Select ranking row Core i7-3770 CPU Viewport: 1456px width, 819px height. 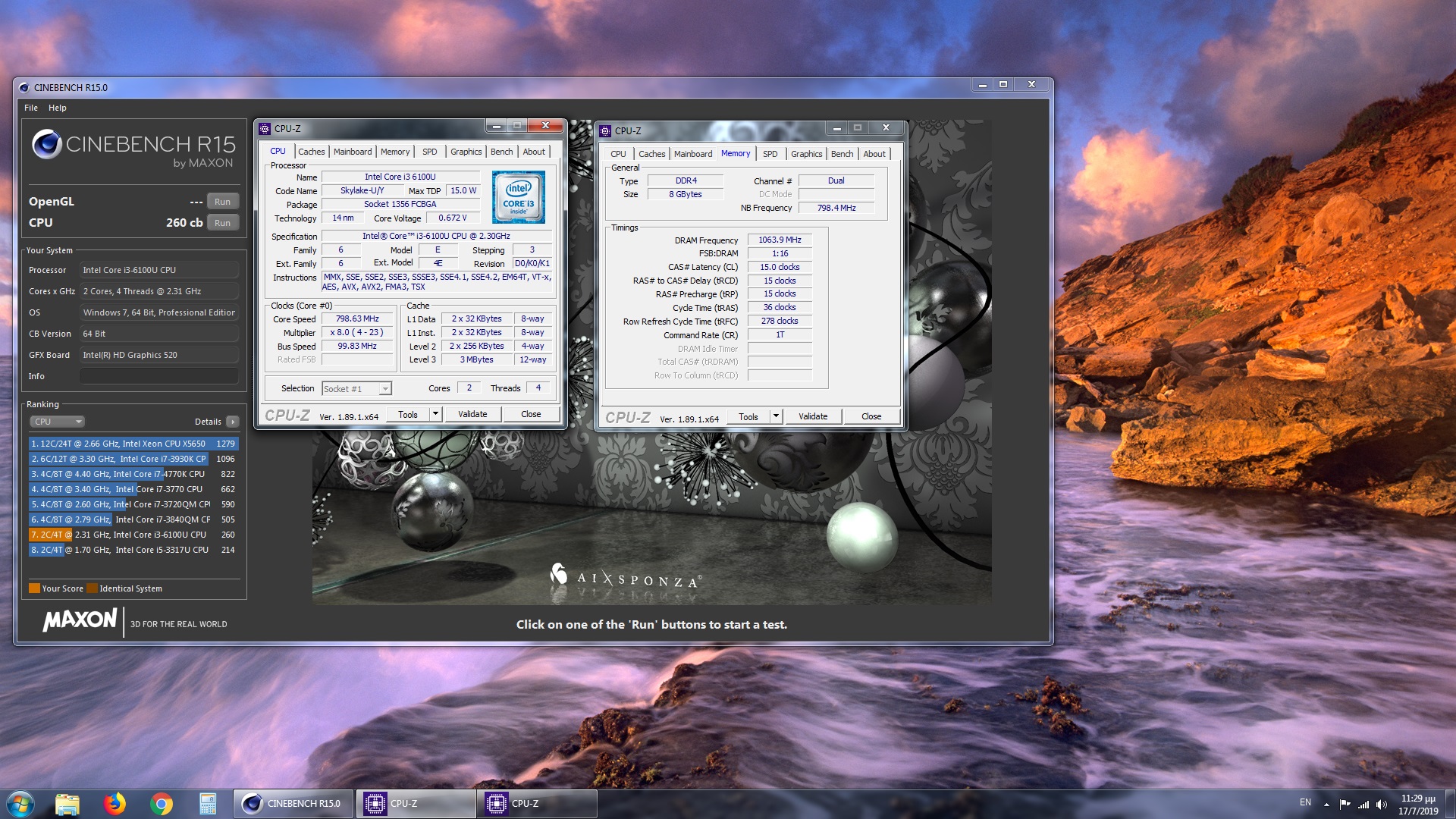click(133, 489)
